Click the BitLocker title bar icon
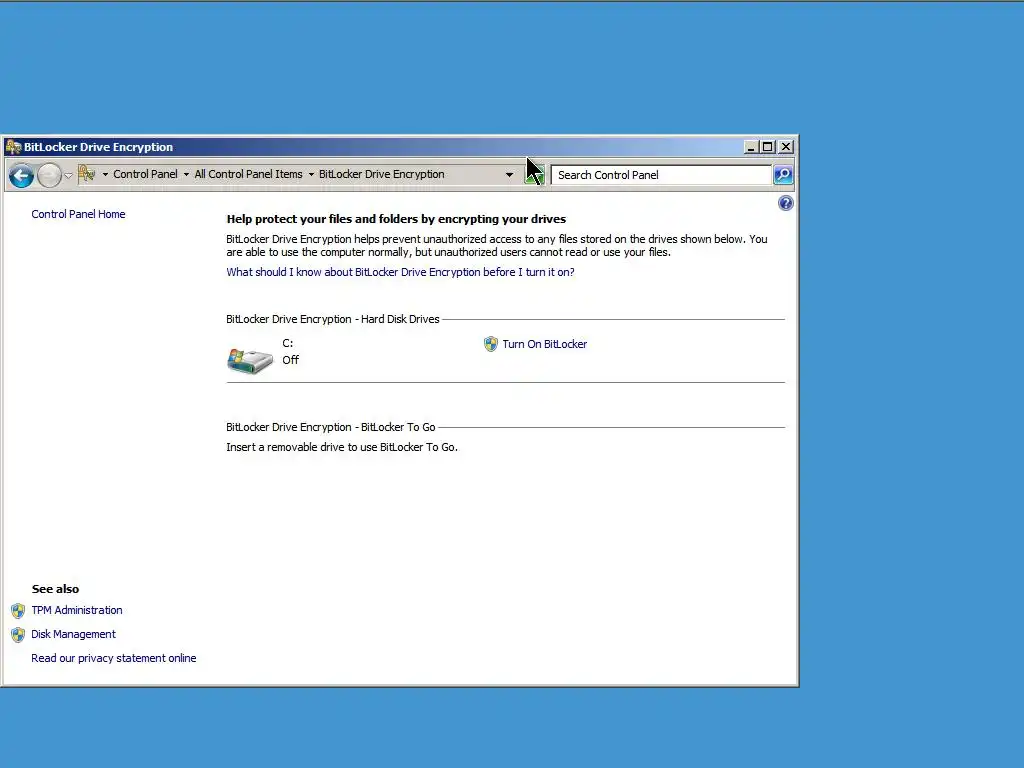The width and height of the screenshot is (1024, 768). click(14, 147)
